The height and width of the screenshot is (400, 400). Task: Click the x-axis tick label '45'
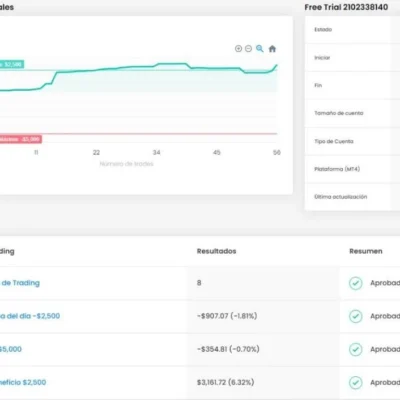[217, 153]
